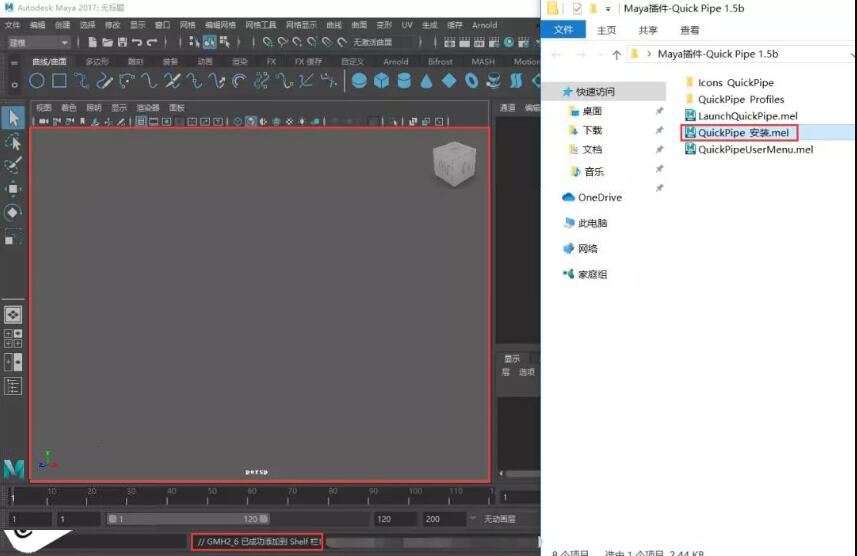Select QuickPipeUserMenu.mel file
Screen dimensions: 857x556
(x=748, y=149)
